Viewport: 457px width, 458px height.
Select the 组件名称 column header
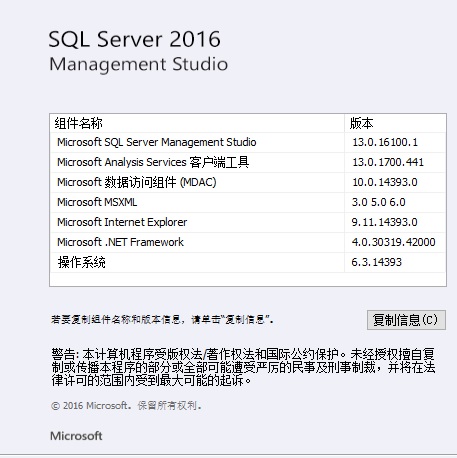[x=197, y=123]
